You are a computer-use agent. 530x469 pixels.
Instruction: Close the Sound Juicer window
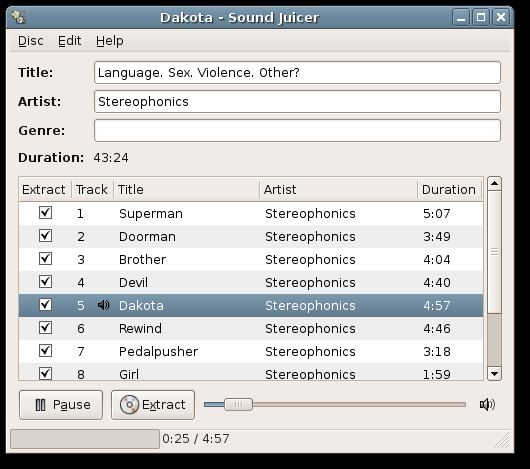point(501,17)
